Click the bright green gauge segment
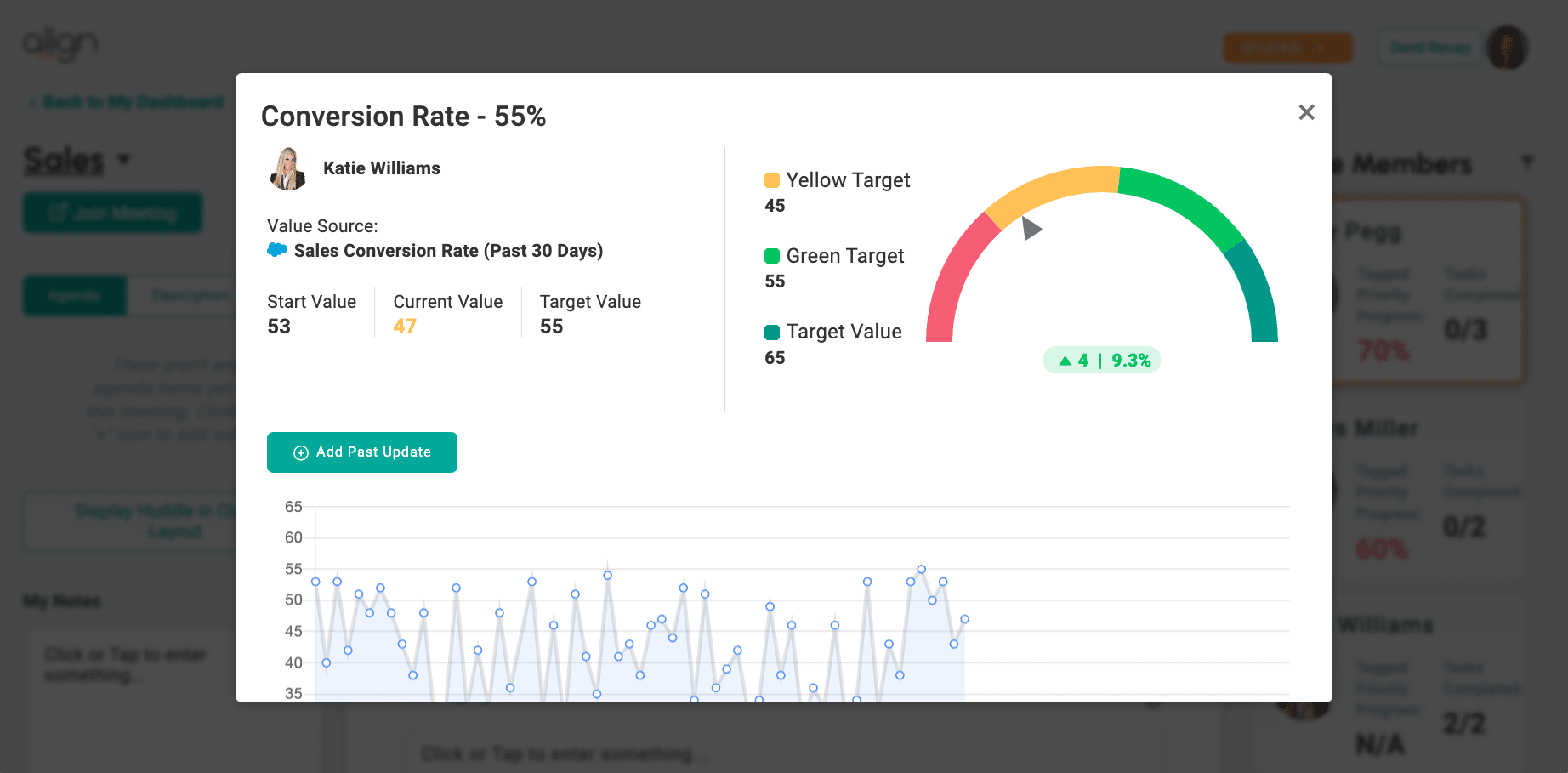The image size is (1568, 773). [x=1186, y=202]
